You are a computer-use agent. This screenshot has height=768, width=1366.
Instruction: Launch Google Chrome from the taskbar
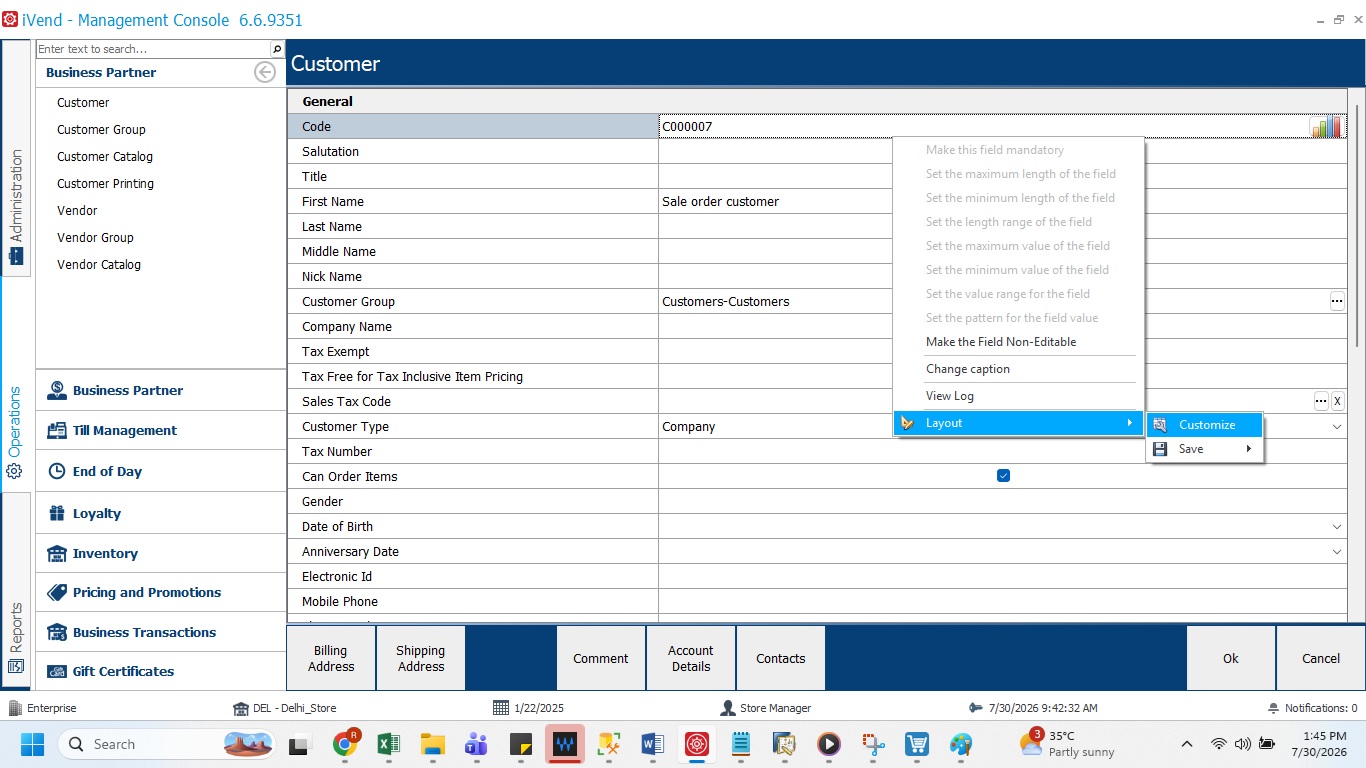pos(346,744)
